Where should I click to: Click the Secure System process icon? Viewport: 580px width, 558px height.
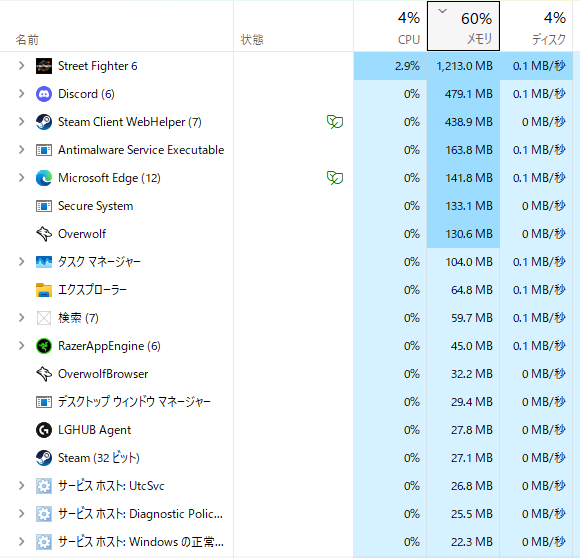click(44, 206)
